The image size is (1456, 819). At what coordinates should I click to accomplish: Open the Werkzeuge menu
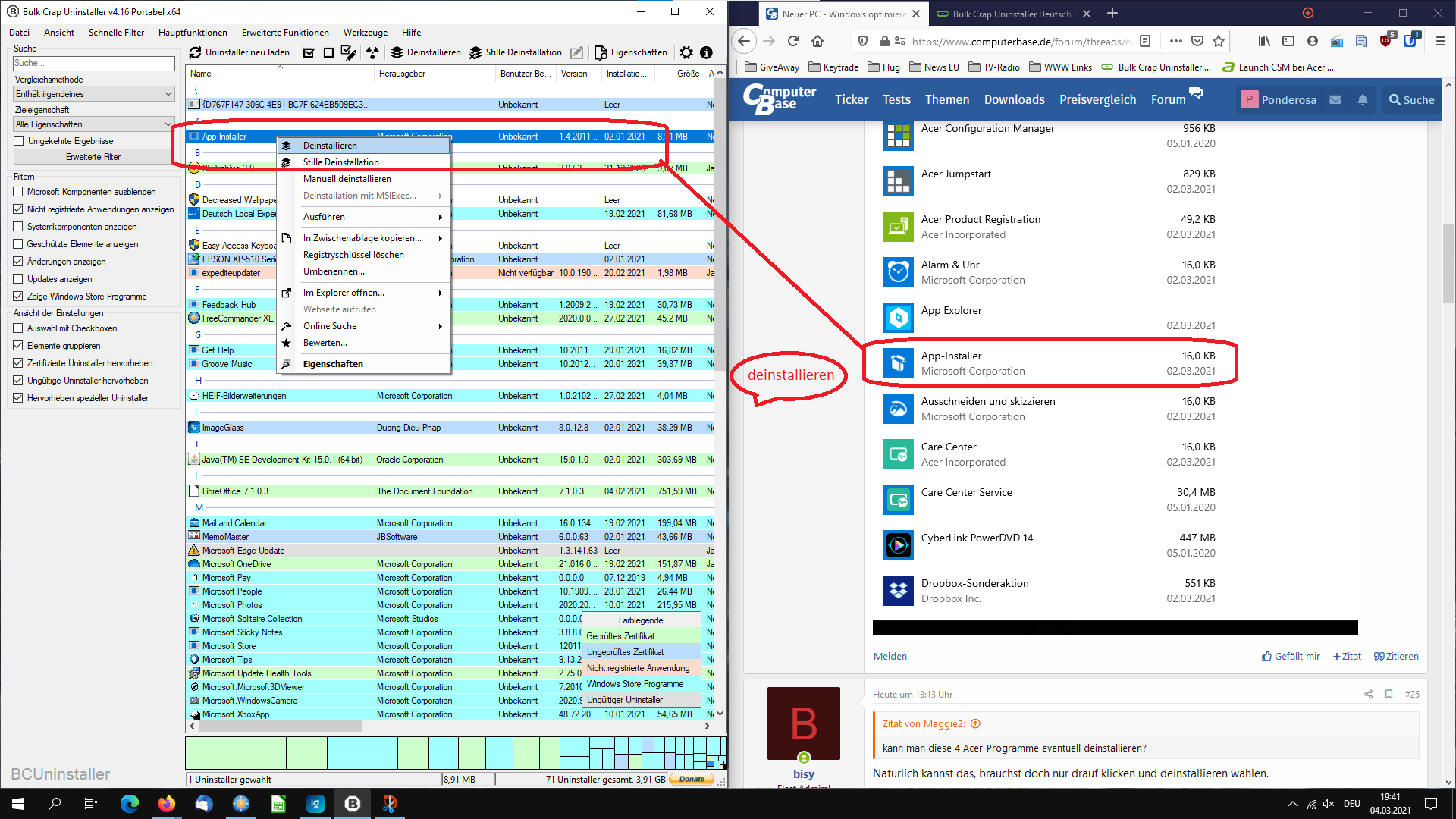click(x=365, y=33)
